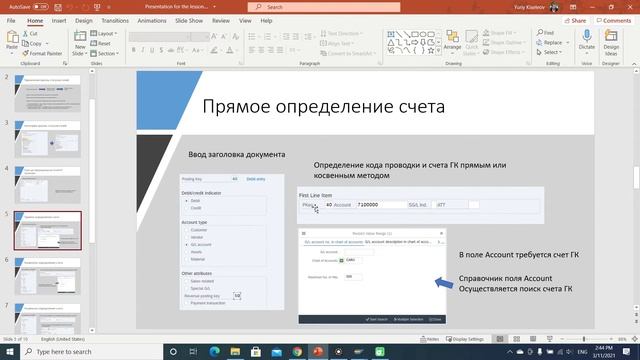
Task: Open File Explorer from taskbar
Action: click(235, 351)
